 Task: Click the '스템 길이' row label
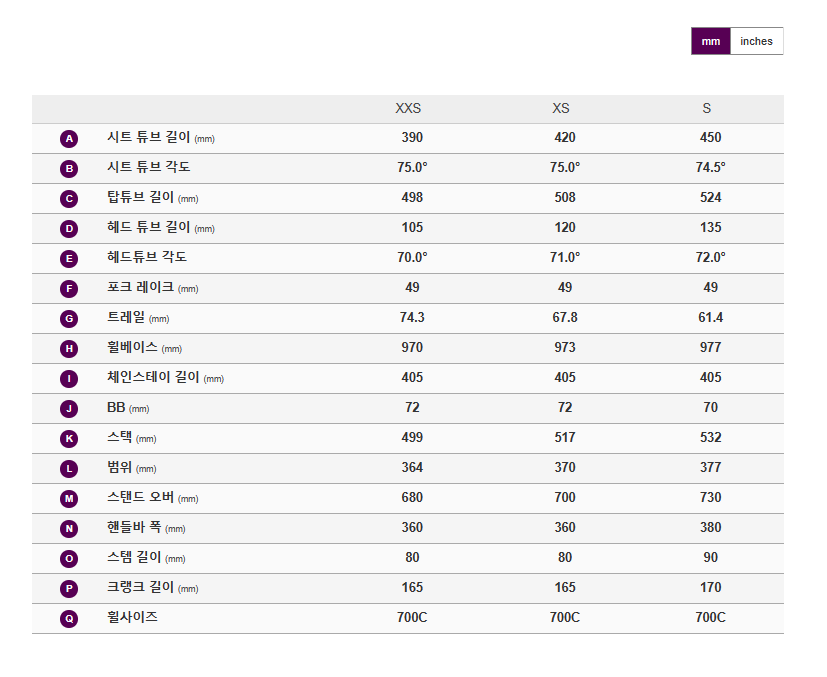134,557
